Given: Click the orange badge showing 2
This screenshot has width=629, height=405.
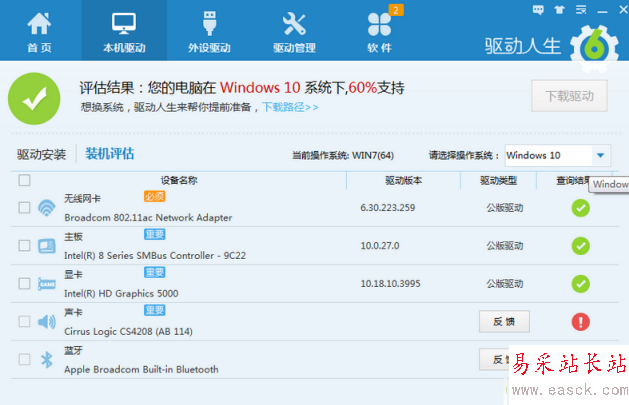Looking at the screenshot, I should pyautogui.click(x=396, y=10).
